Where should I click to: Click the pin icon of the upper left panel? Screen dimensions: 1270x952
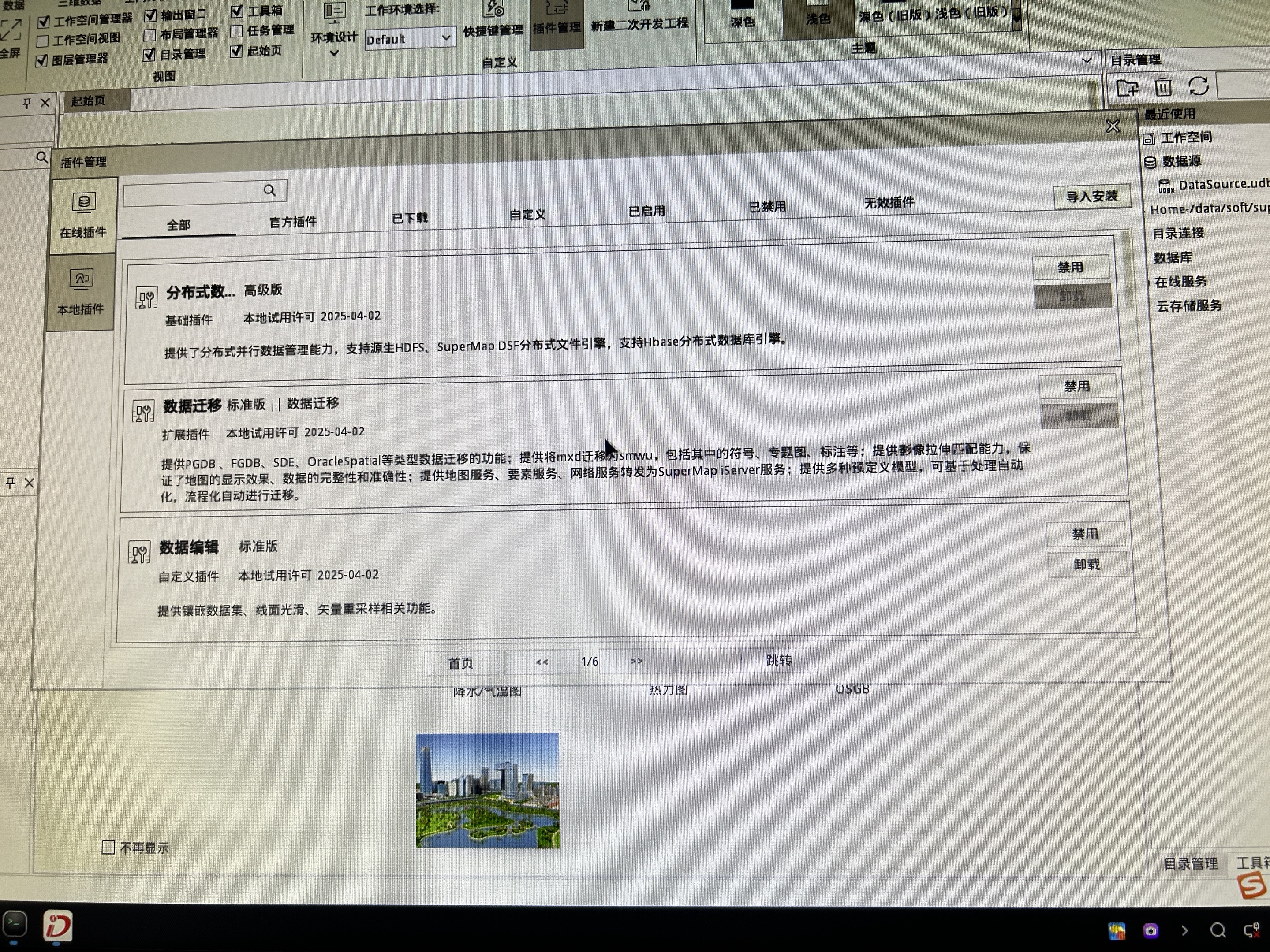tap(26, 103)
